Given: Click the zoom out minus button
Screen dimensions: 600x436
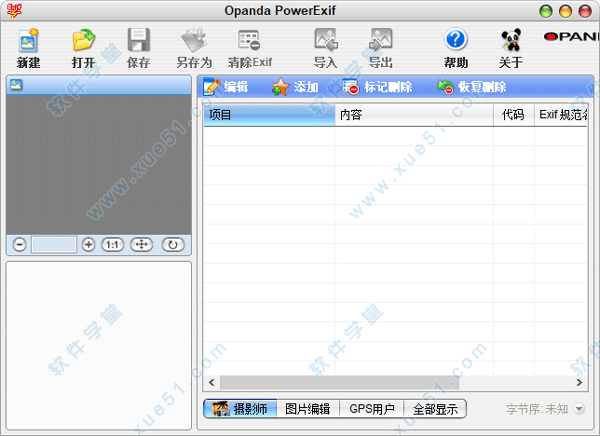Looking at the screenshot, I should click(19, 245).
